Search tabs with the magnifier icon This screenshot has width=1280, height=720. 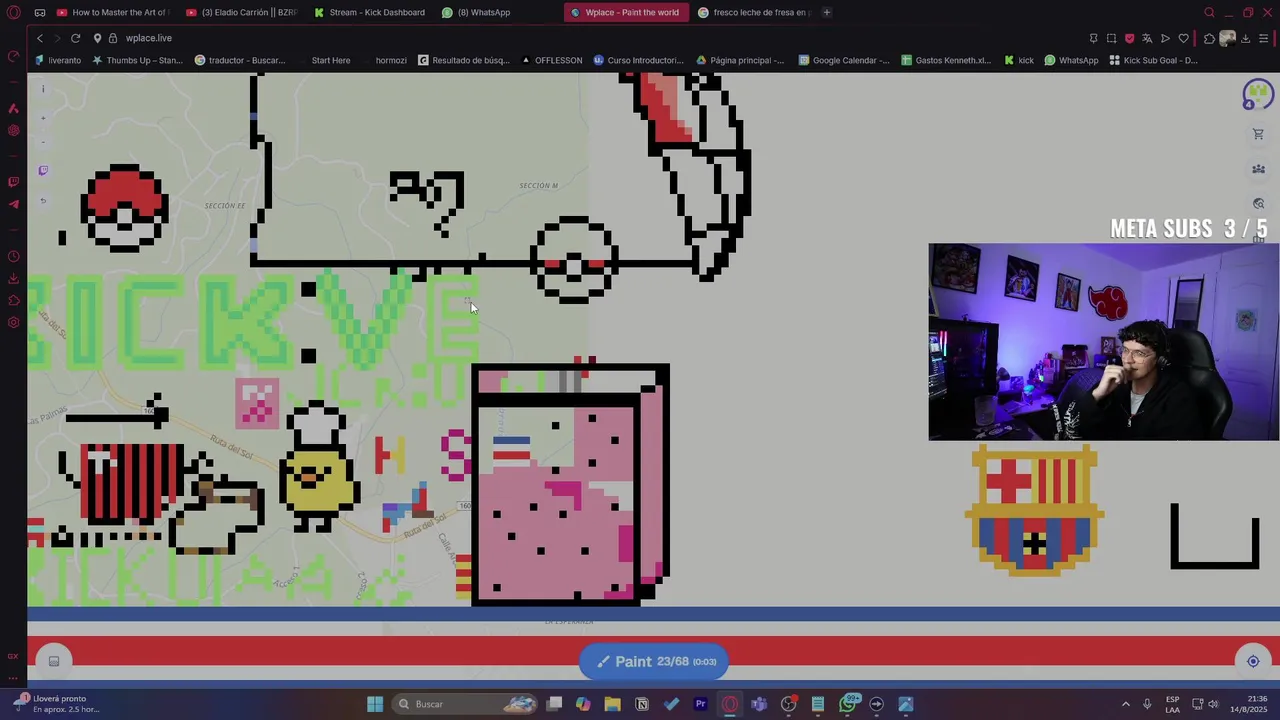1209,12
